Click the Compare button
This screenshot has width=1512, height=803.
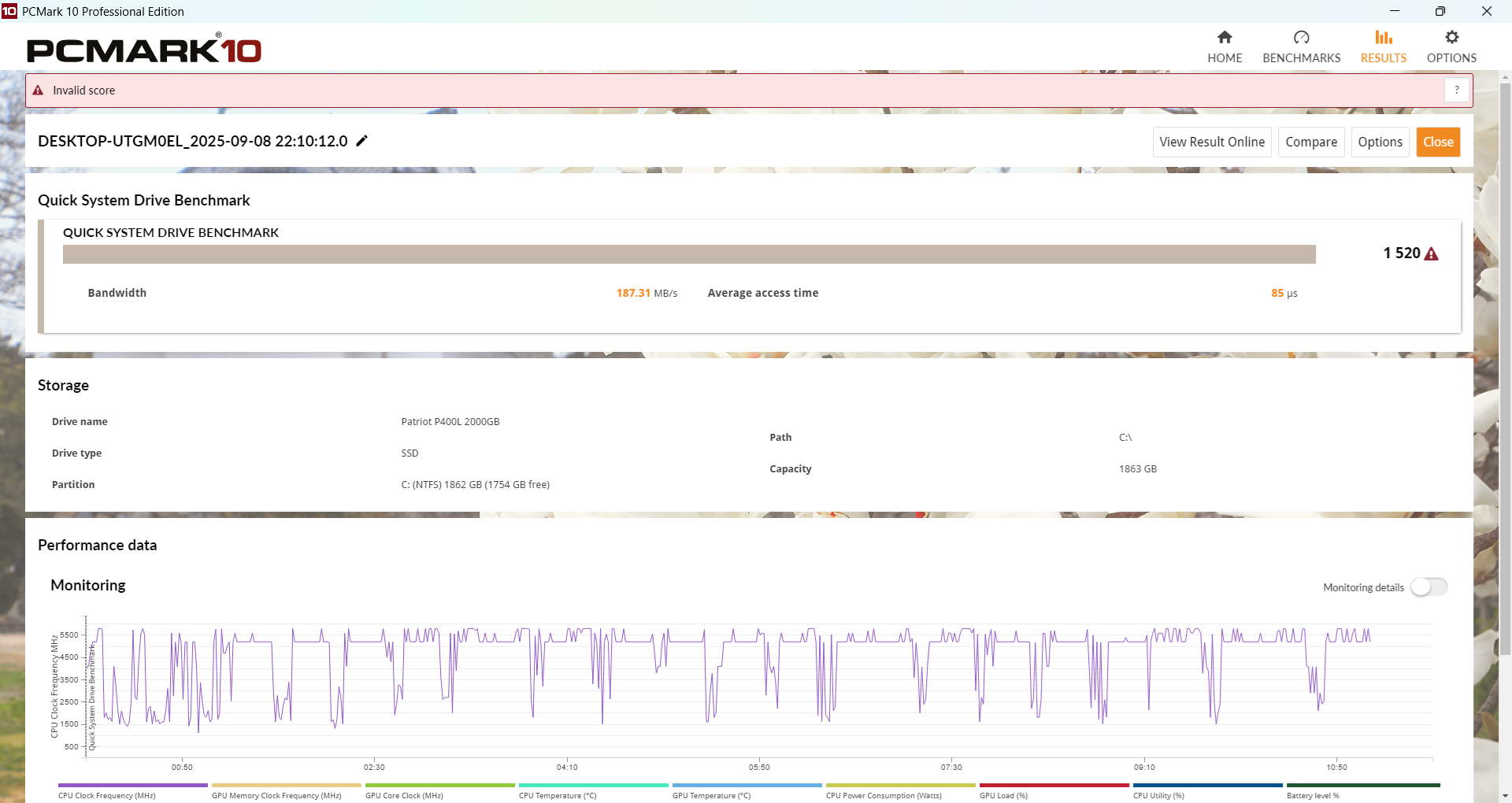point(1311,142)
